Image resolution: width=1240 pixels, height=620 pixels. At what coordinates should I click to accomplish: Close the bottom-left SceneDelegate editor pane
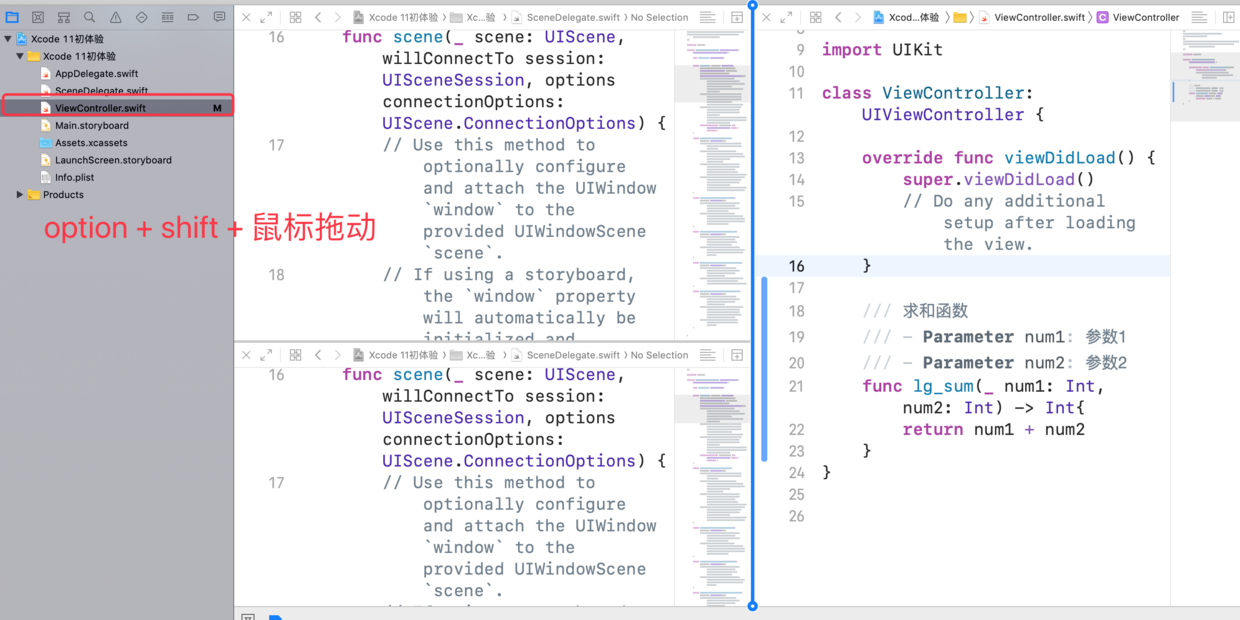coord(246,355)
